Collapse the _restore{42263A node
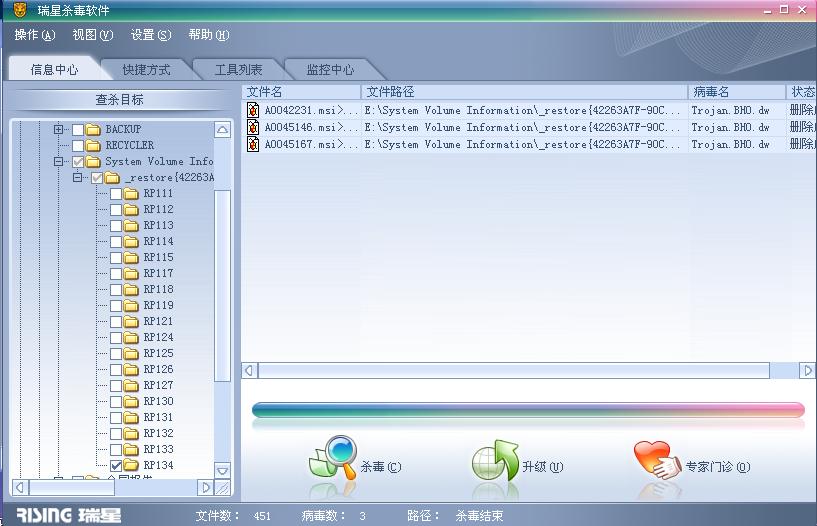Screen dimensions: 817x526 [x=78, y=178]
